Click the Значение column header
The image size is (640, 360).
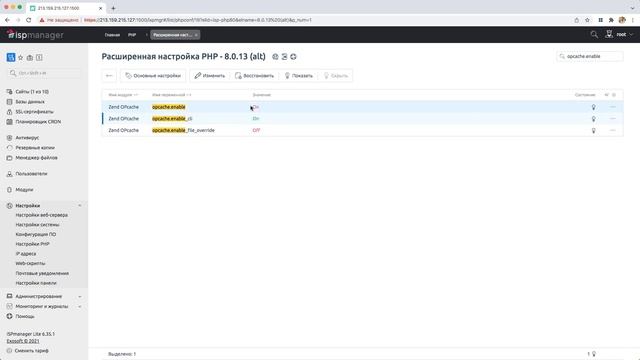point(262,95)
